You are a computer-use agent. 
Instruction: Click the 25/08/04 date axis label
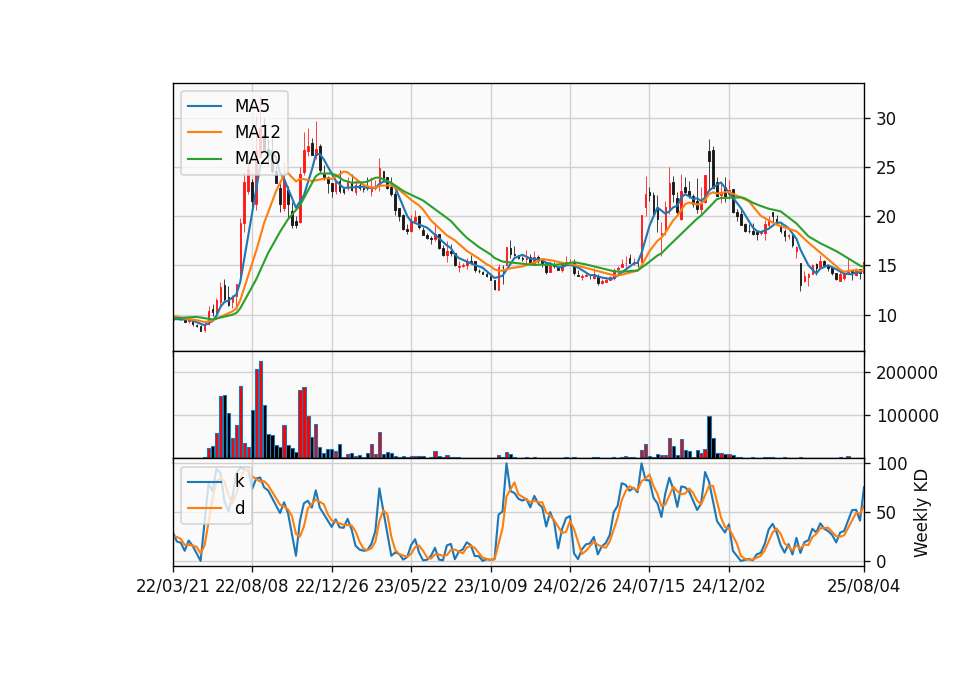(x=864, y=586)
